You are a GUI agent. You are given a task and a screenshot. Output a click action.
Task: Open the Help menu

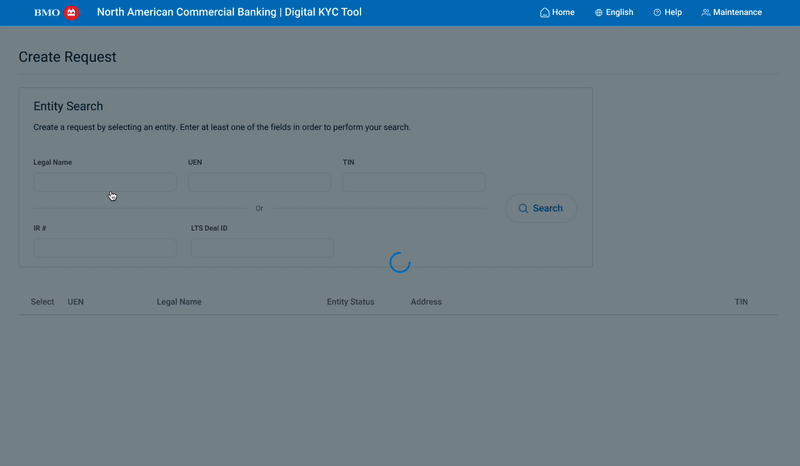click(667, 12)
